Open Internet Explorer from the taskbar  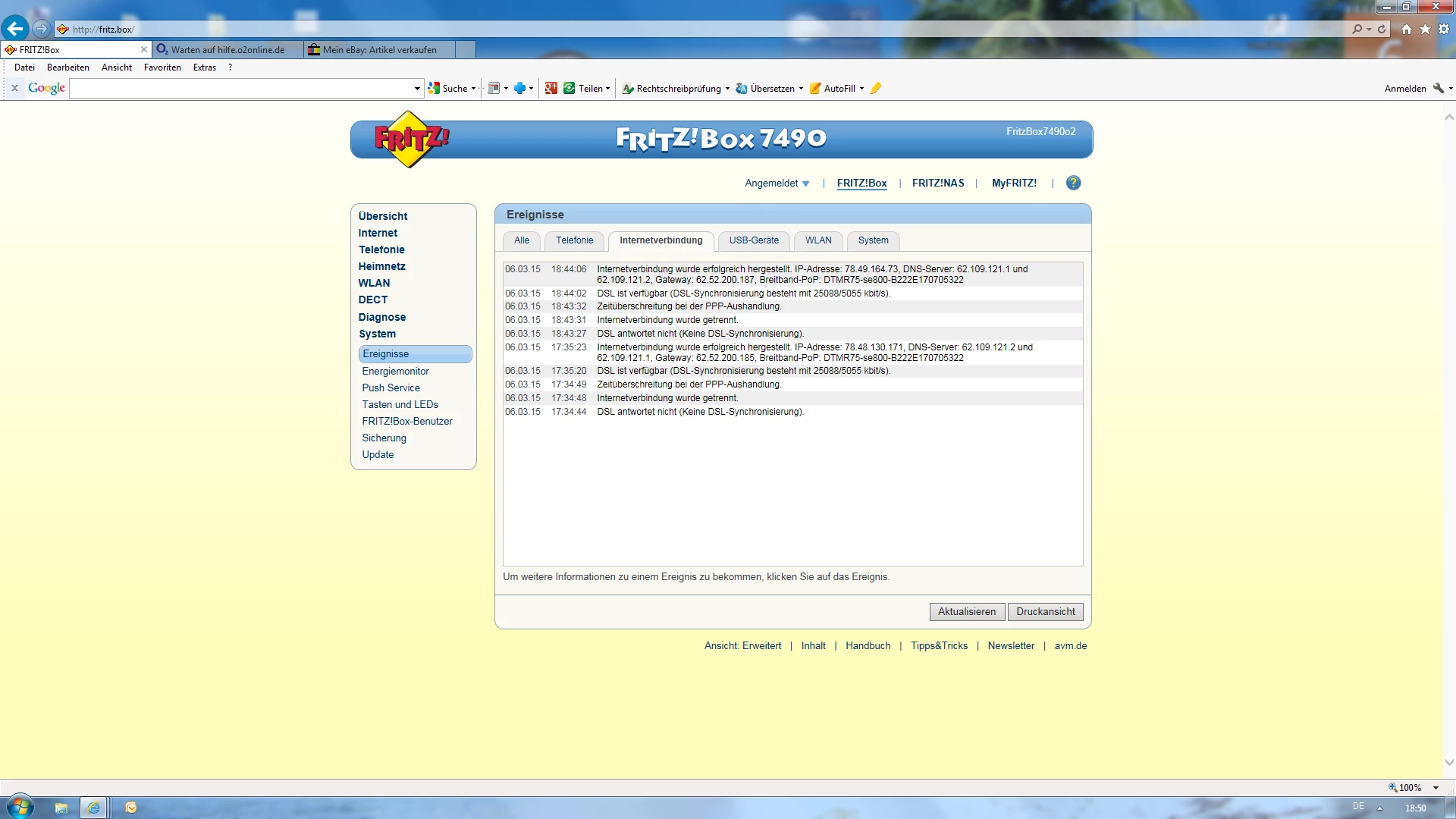point(93,808)
